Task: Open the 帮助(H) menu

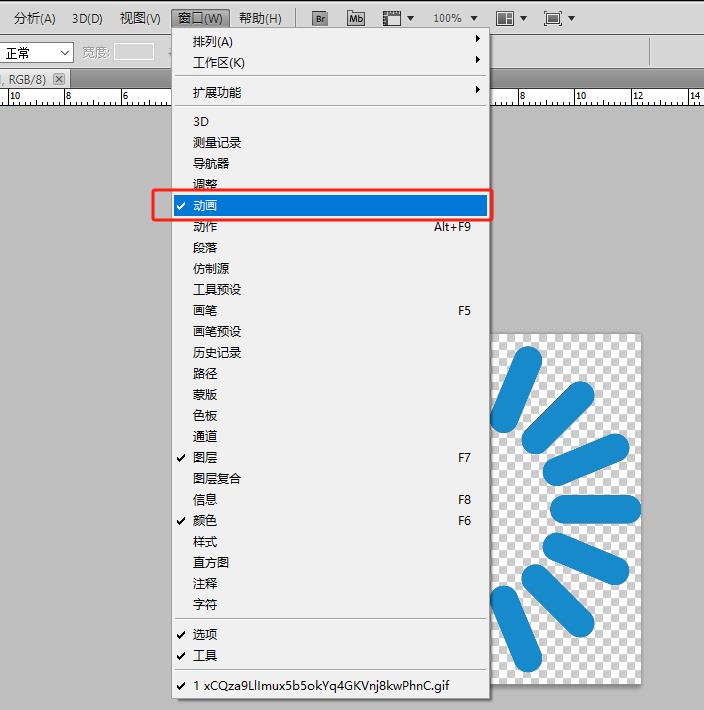Action: [x=260, y=19]
